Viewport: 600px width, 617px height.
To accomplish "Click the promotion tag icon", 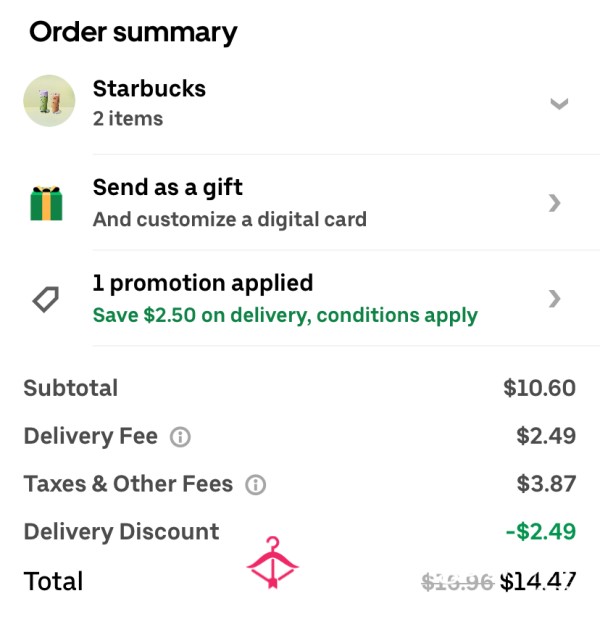I will coord(46,299).
